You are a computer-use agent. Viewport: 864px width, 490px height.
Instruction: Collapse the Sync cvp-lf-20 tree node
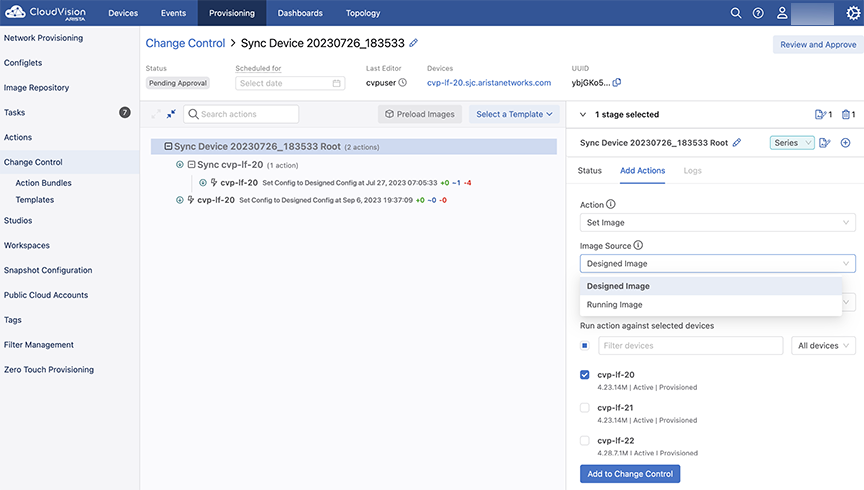point(191,165)
